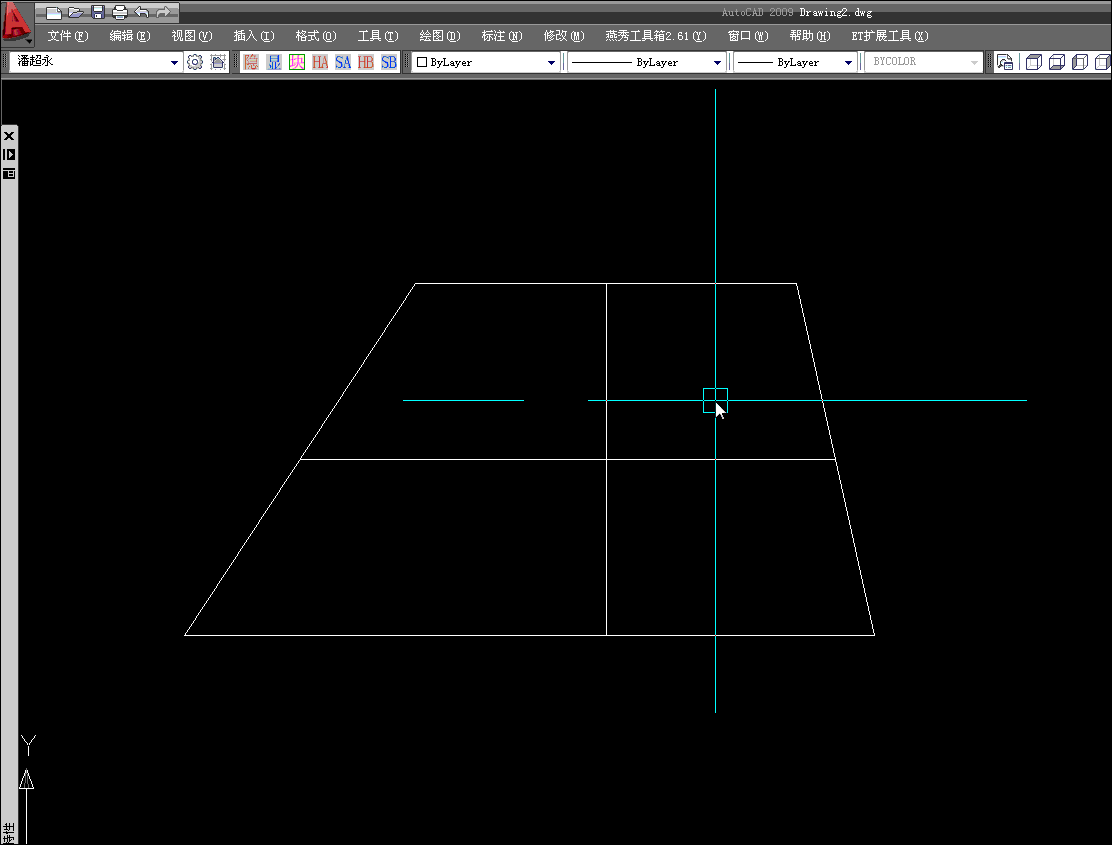Click the SA toolbar button

point(343,62)
